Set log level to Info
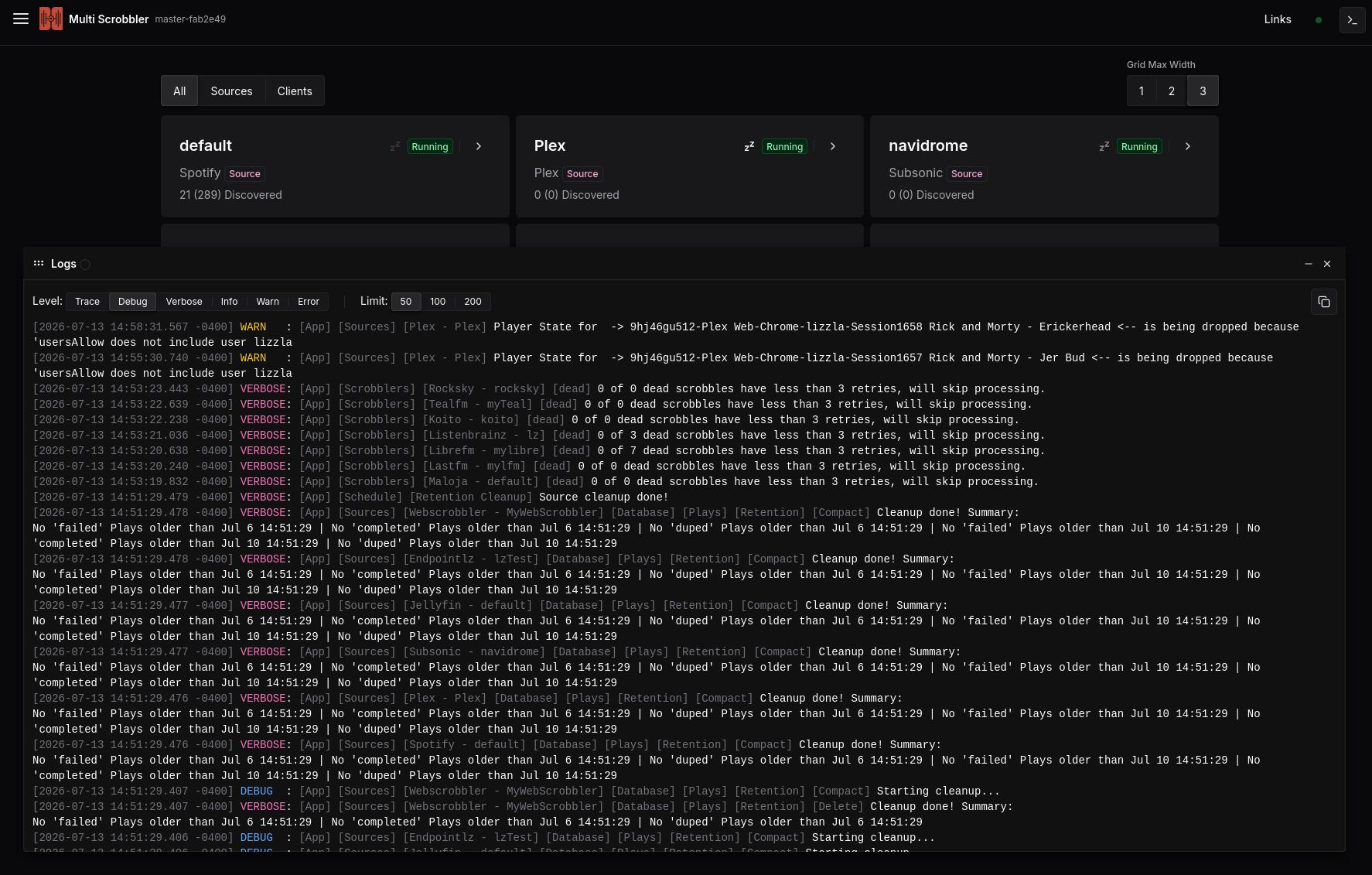Image resolution: width=1372 pixels, height=875 pixels. [229, 302]
